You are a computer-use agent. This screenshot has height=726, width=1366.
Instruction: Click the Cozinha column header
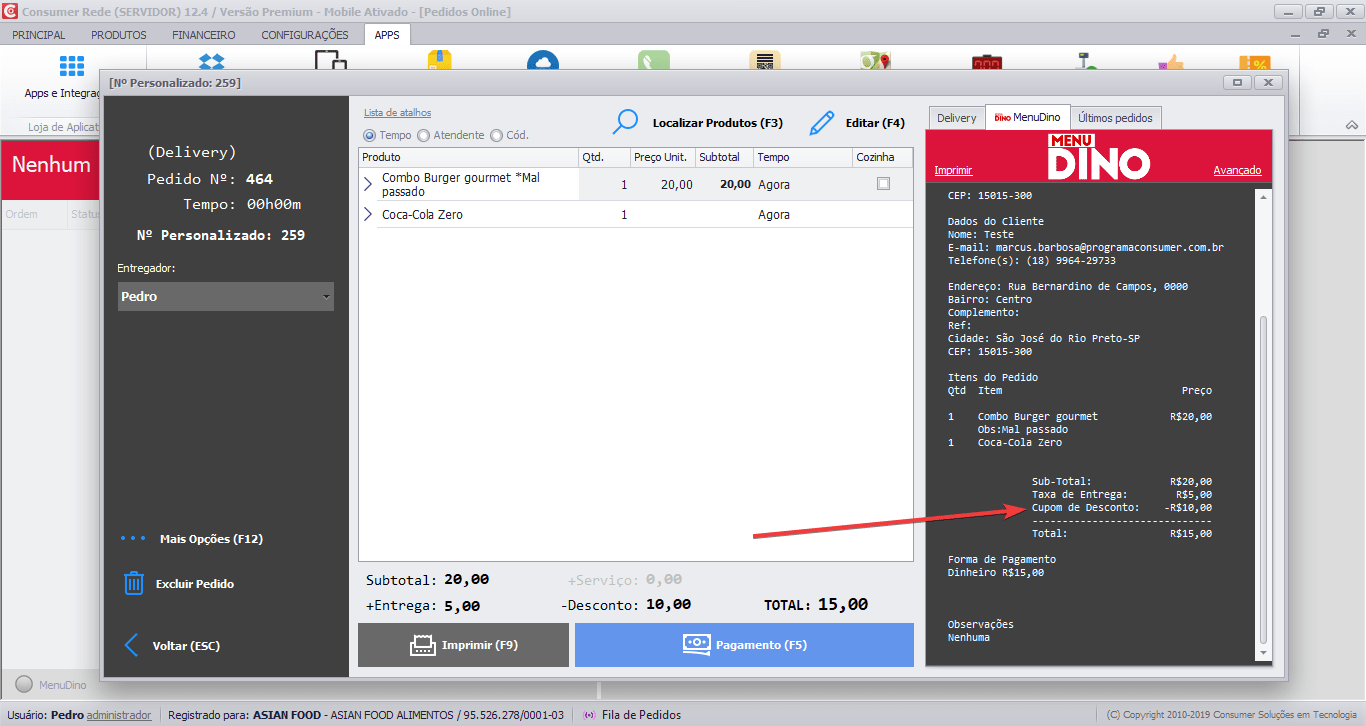883,158
